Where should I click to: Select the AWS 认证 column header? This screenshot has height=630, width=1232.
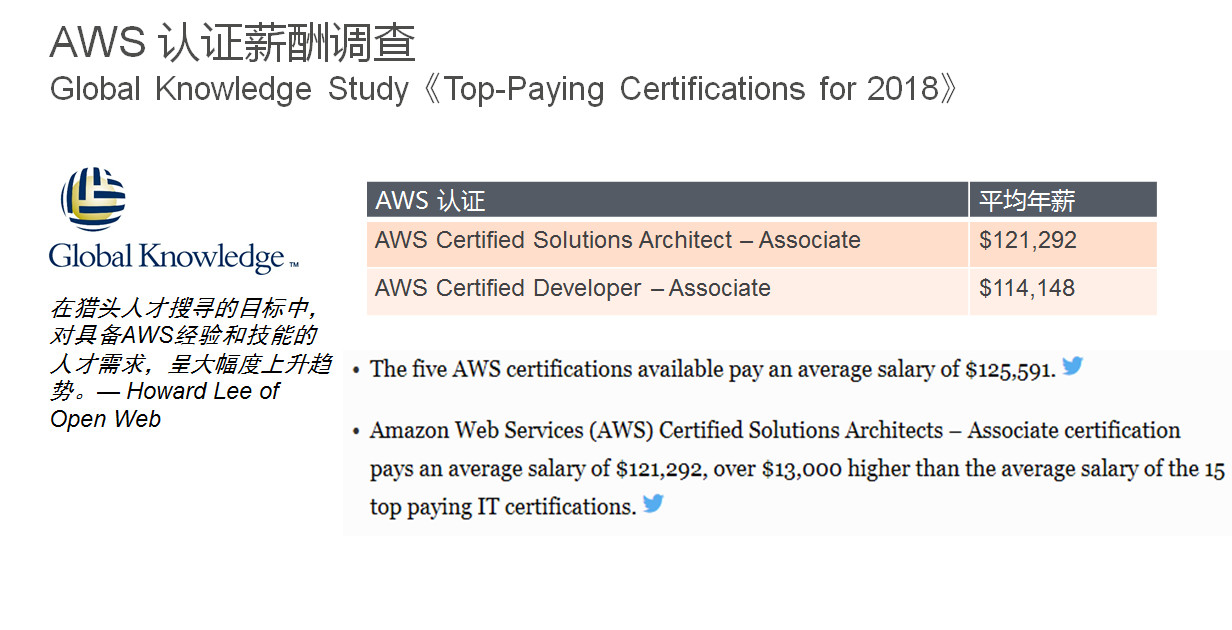pos(667,200)
